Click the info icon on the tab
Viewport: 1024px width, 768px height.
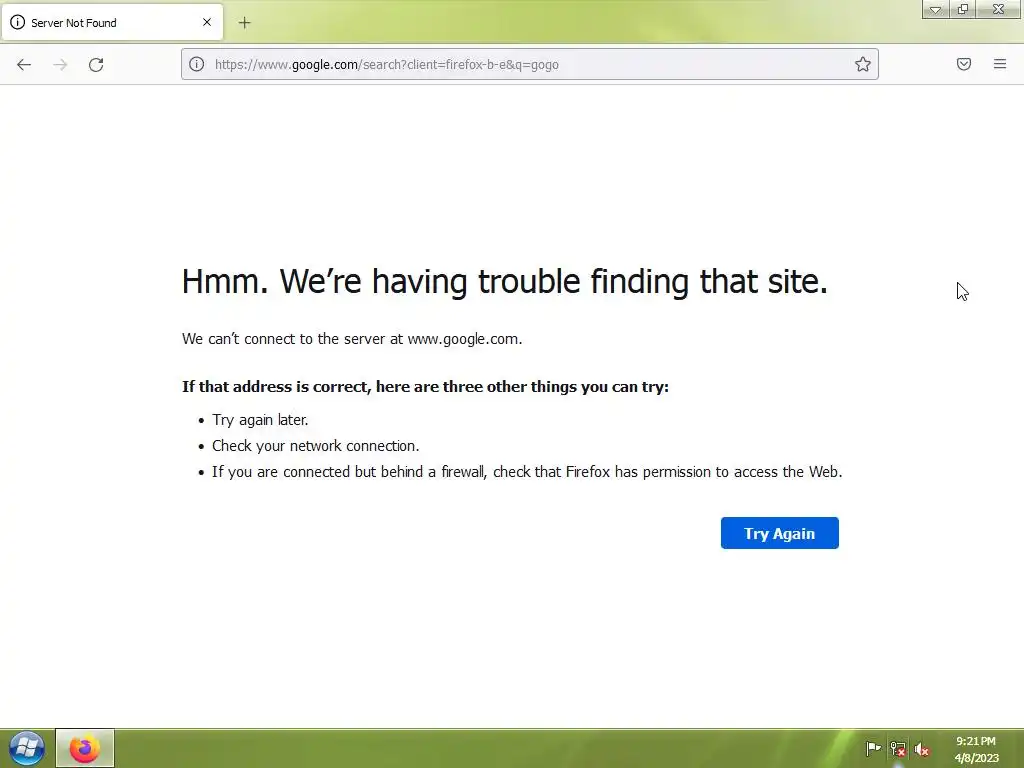click(18, 22)
